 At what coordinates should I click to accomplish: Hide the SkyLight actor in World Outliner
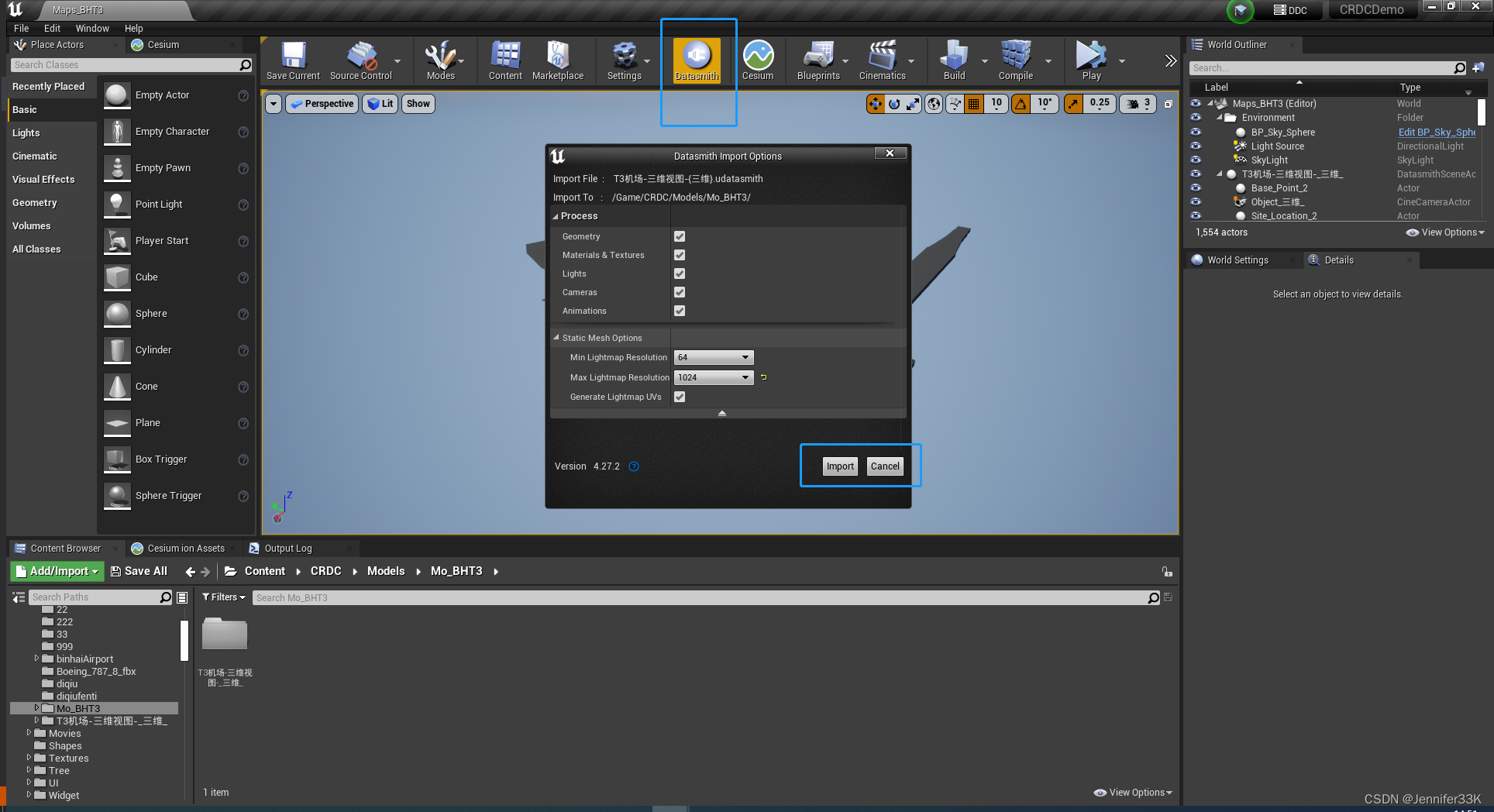pyautogui.click(x=1196, y=160)
